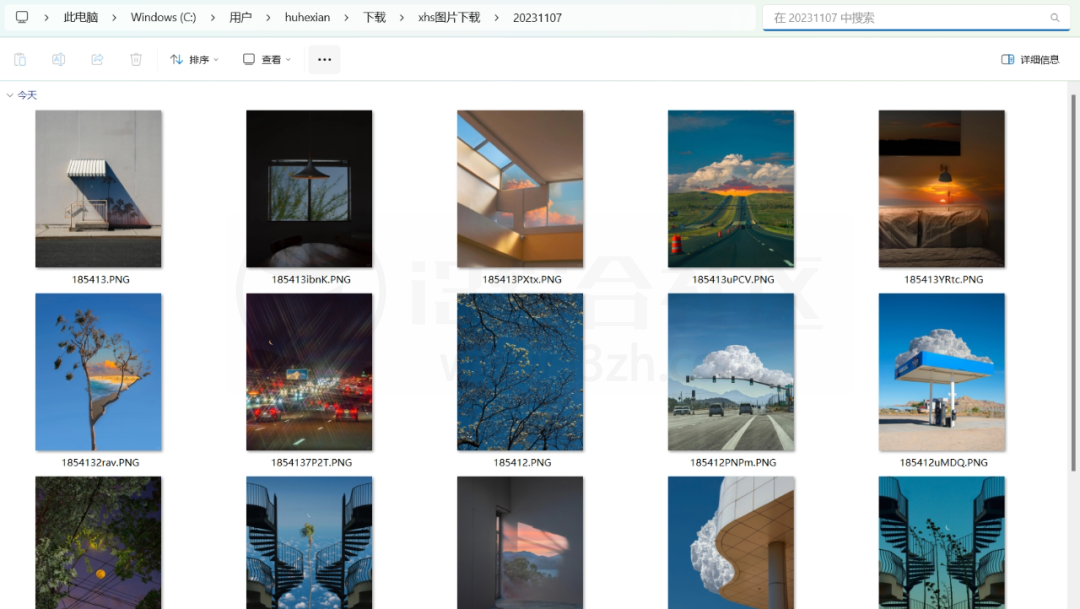
Task: Go to huhexian folder in address bar
Action: pos(307,17)
